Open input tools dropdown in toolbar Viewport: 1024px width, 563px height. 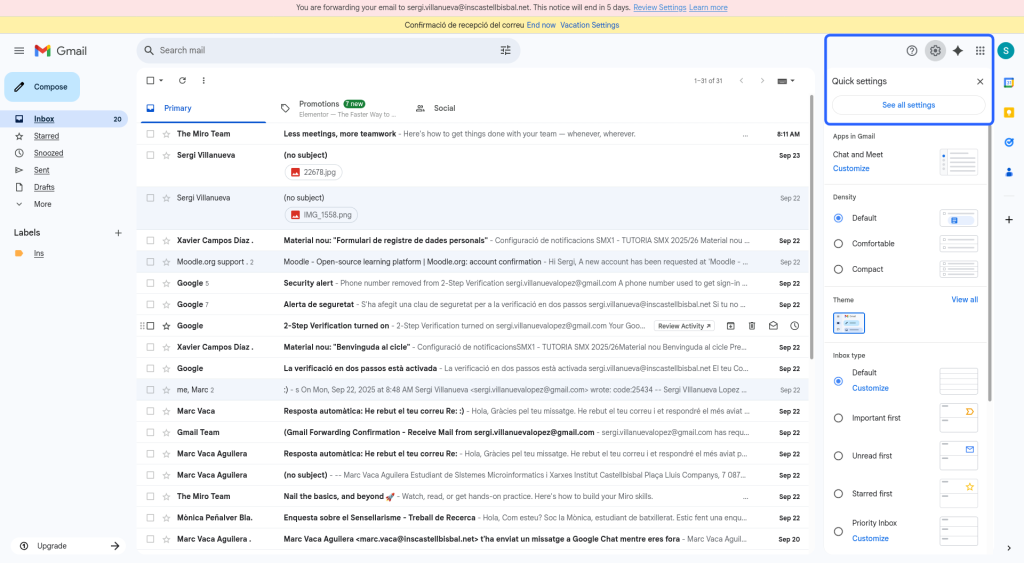click(x=787, y=81)
